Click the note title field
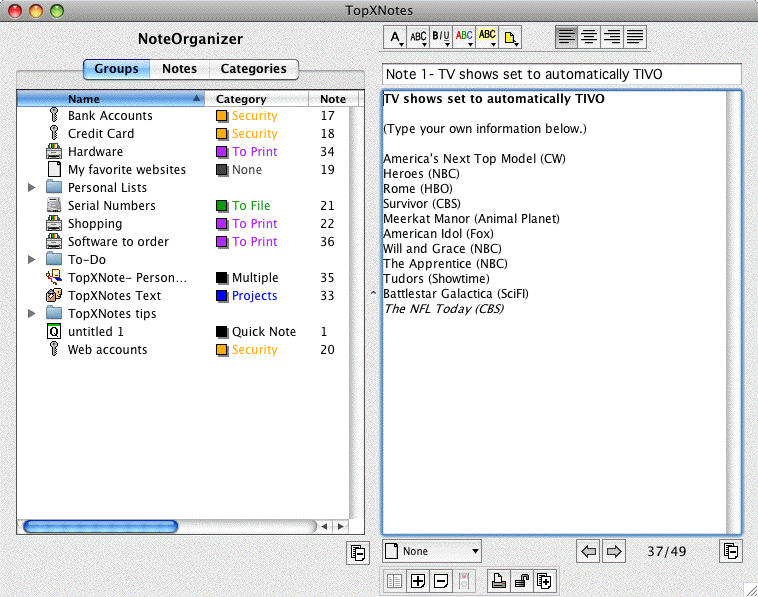Image resolution: width=758 pixels, height=597 pixels. [562, 74]
